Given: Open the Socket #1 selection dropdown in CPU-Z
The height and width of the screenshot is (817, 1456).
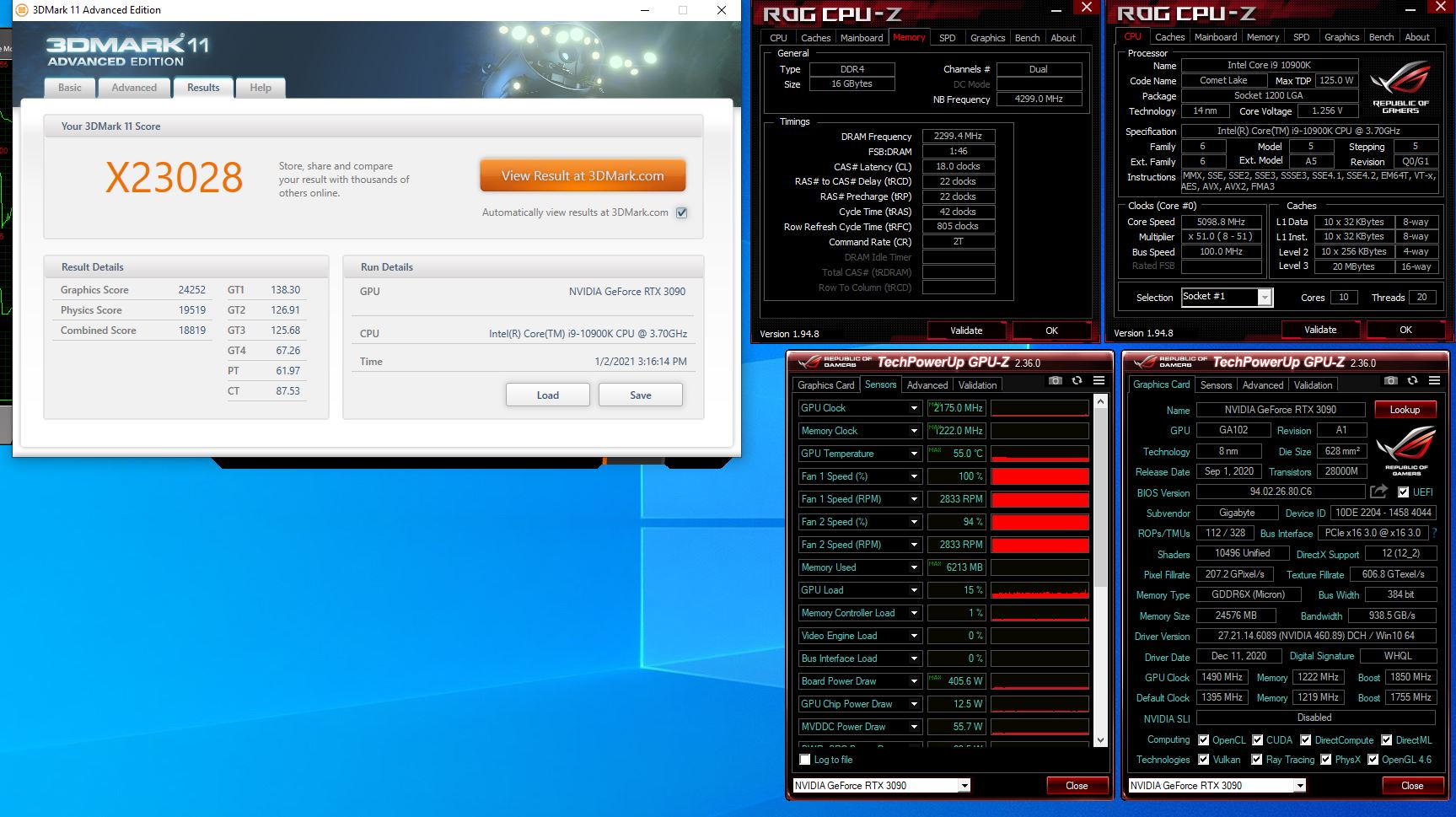Looking at the screenshot, I should coord(1264,298).
